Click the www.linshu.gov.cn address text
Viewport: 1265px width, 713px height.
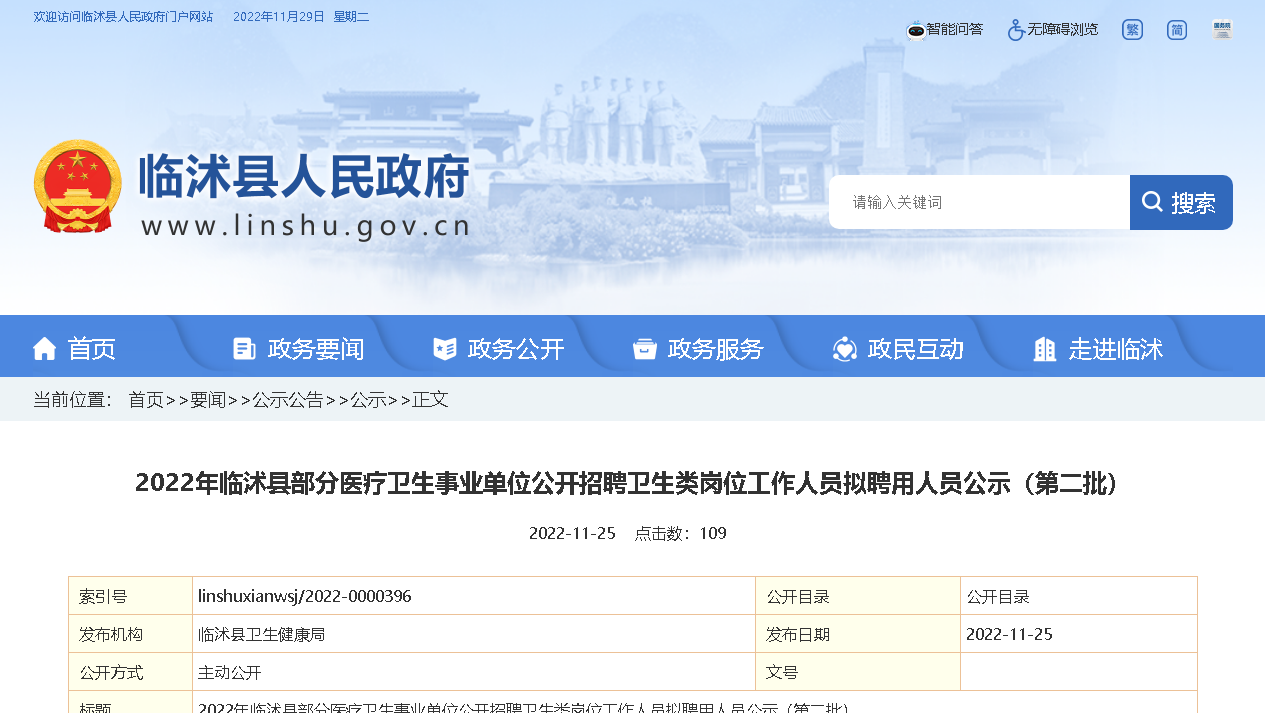(305, 226)
